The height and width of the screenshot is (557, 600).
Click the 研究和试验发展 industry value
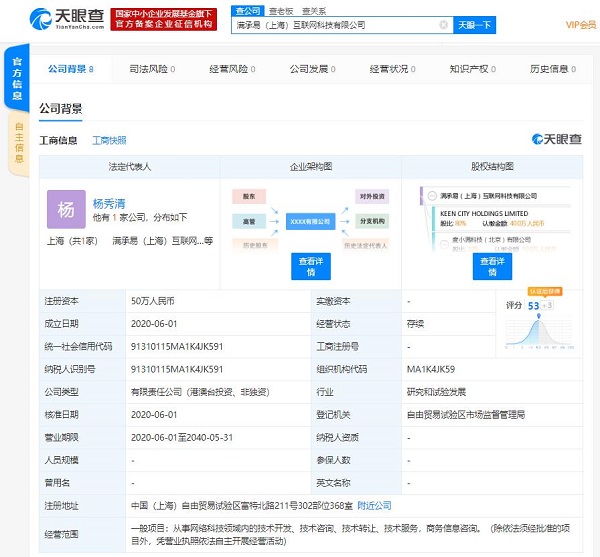(436, 392)
